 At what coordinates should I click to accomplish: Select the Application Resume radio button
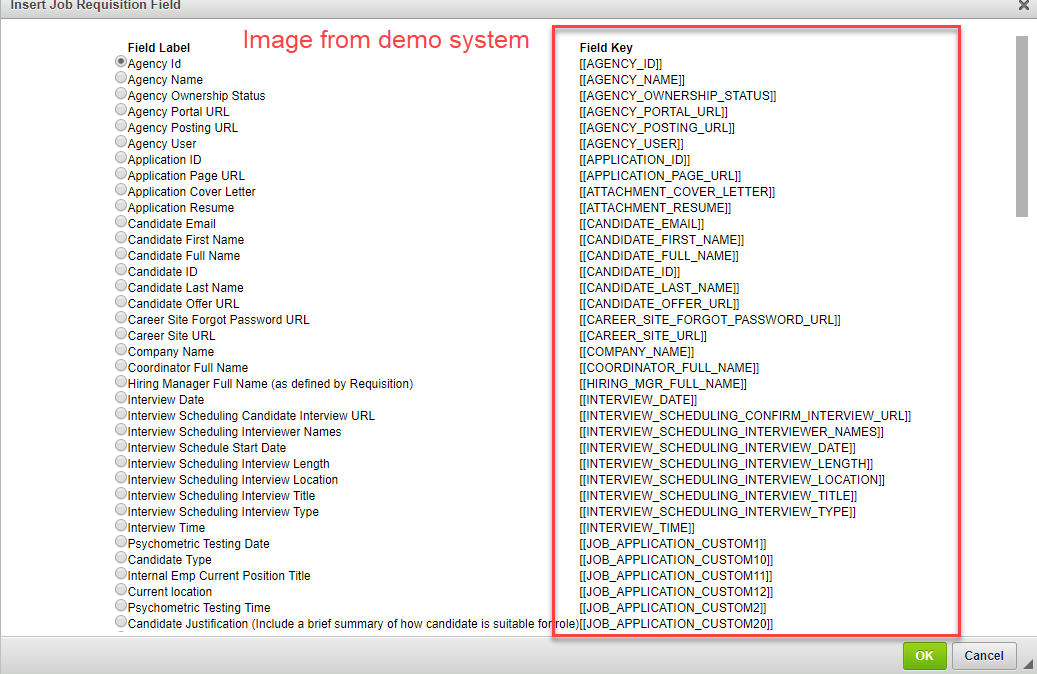click(x=120, y=206)
